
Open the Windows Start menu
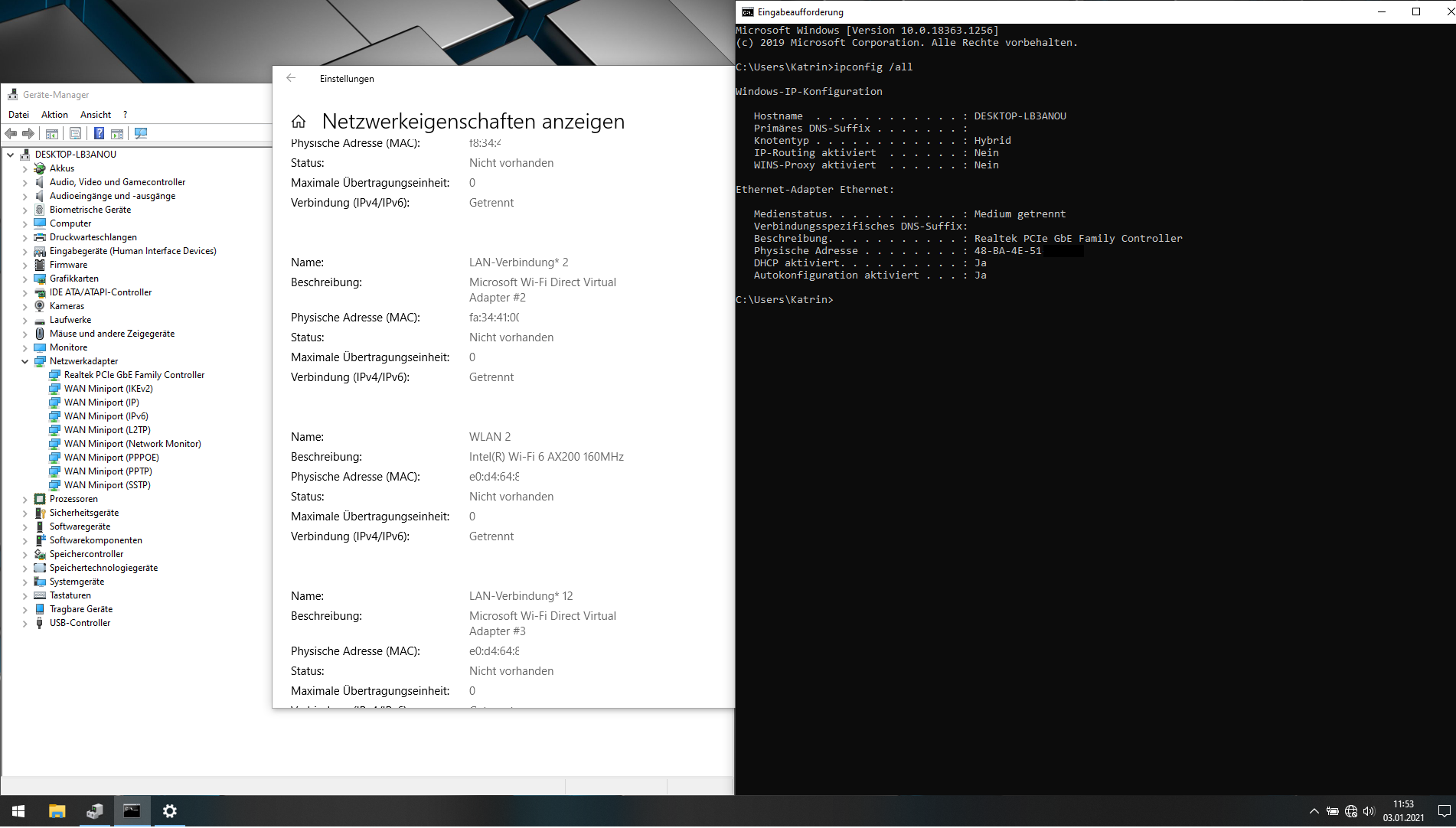tap(18, 811)
